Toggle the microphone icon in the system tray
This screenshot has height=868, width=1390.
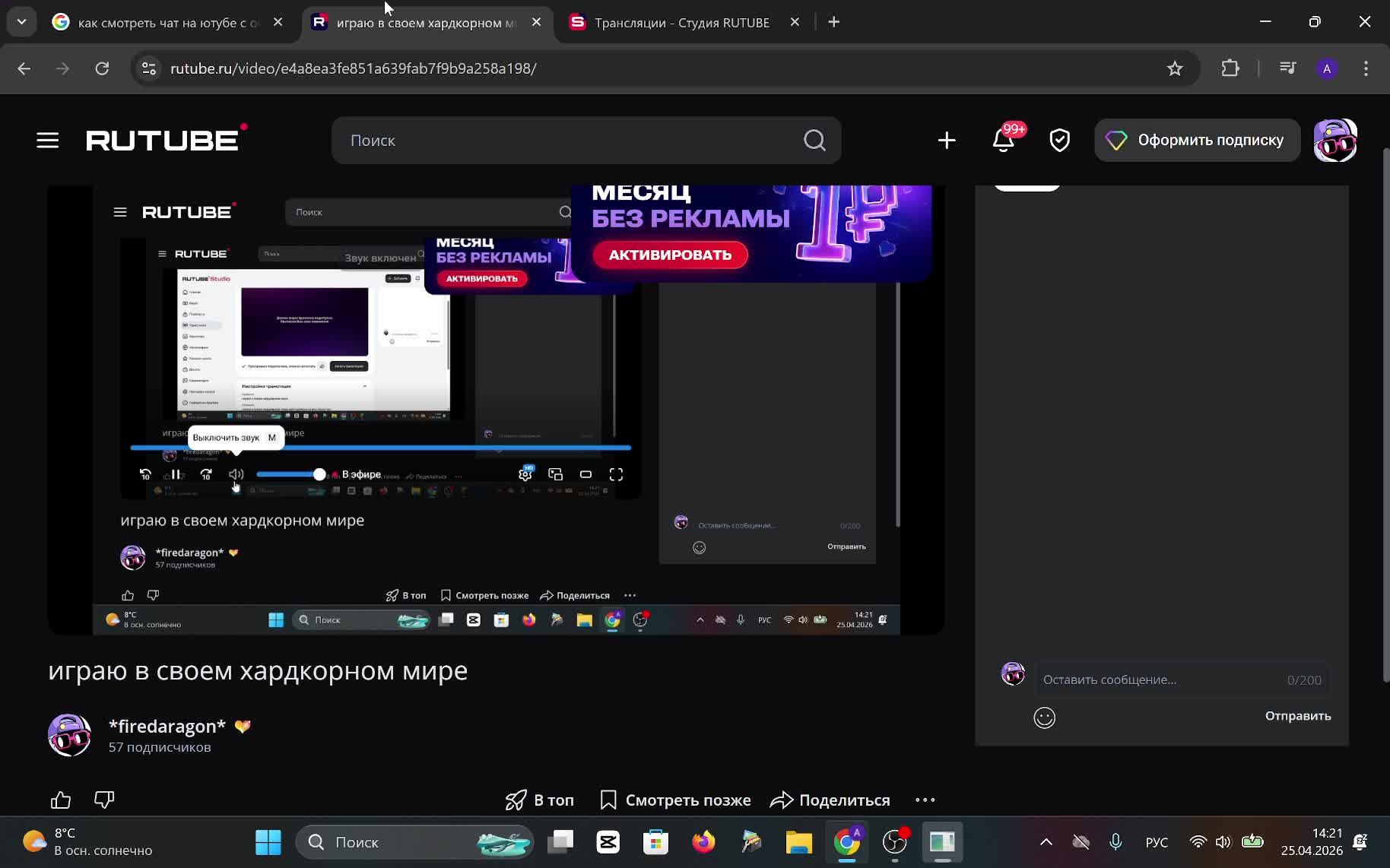tap(1115, 842)
